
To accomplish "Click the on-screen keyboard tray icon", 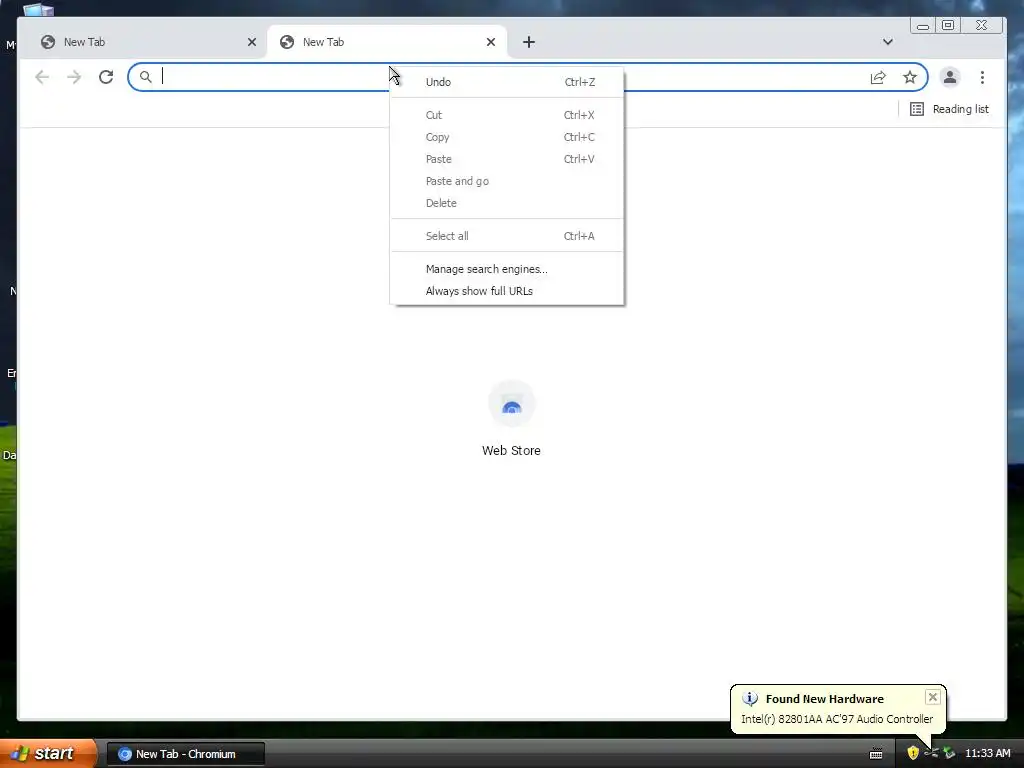I will pyautogui.click(x=876, y=754).
